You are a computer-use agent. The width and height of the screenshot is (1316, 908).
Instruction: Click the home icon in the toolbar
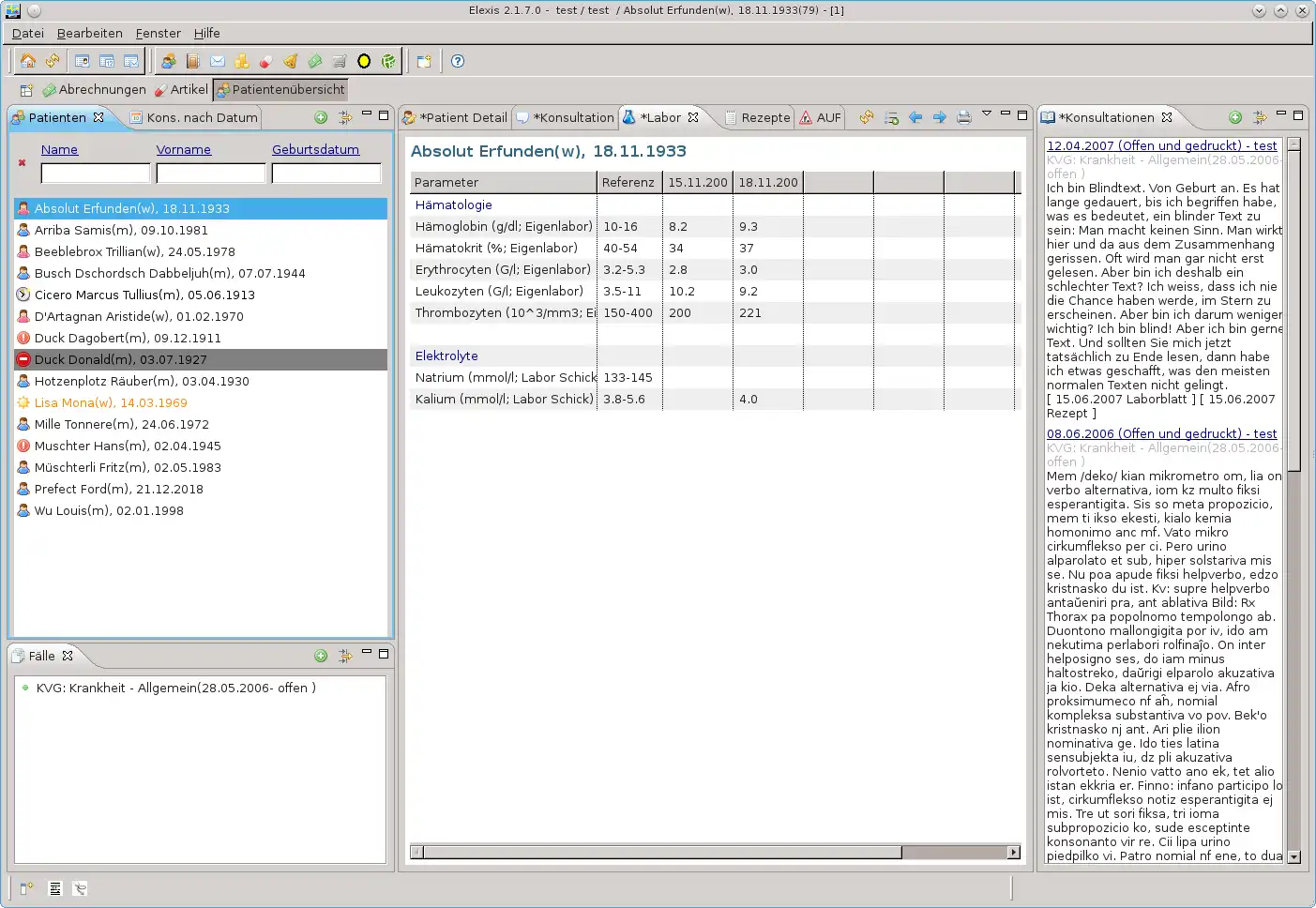pos(28,61)
